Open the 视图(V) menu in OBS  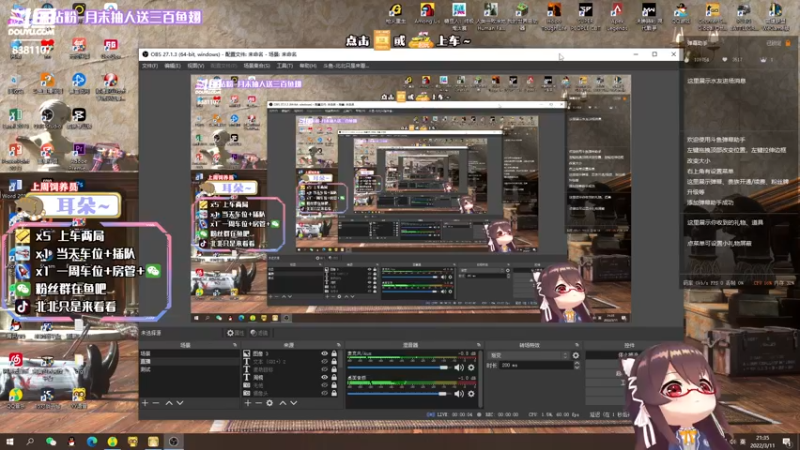click(195, 66)
